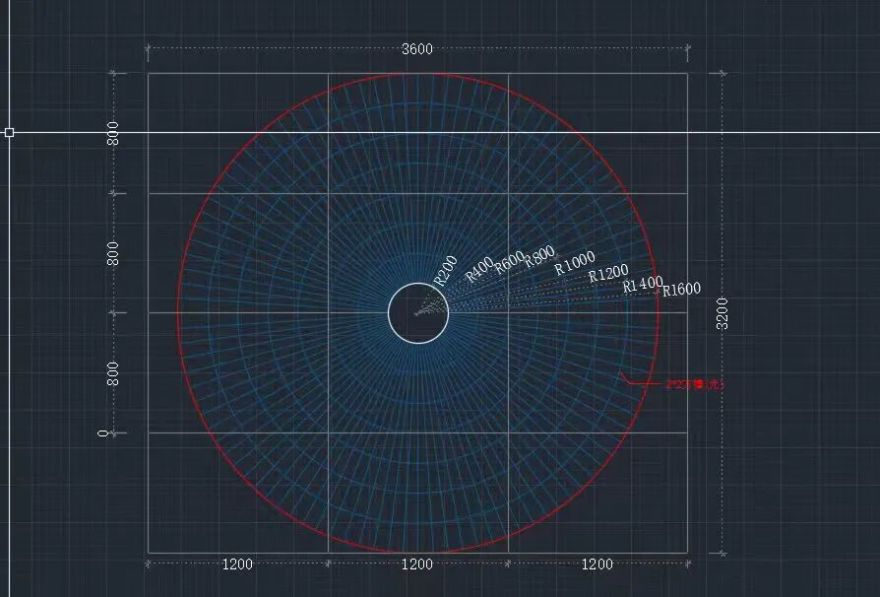Select the 3200 height dimension on the right

click(x=722, y=312)
